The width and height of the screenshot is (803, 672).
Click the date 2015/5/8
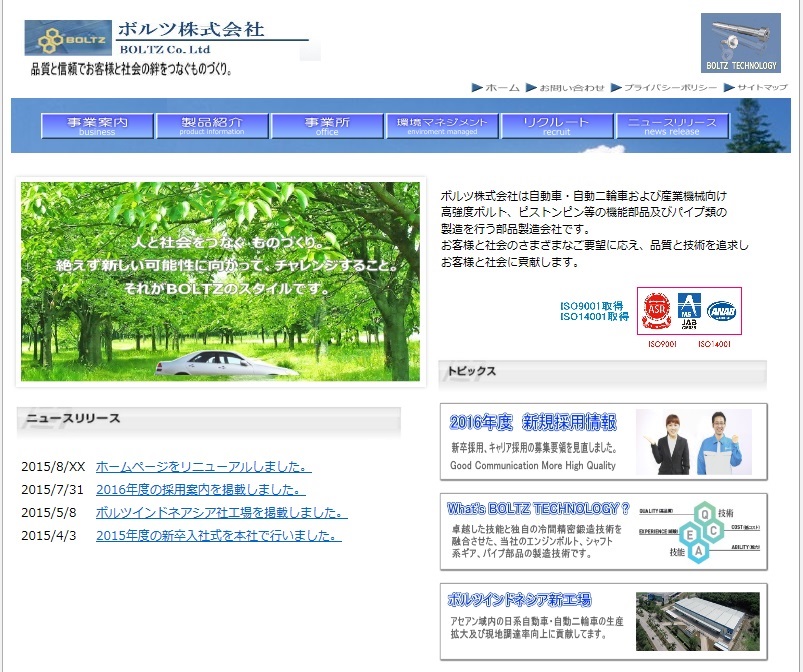[49, 513]
